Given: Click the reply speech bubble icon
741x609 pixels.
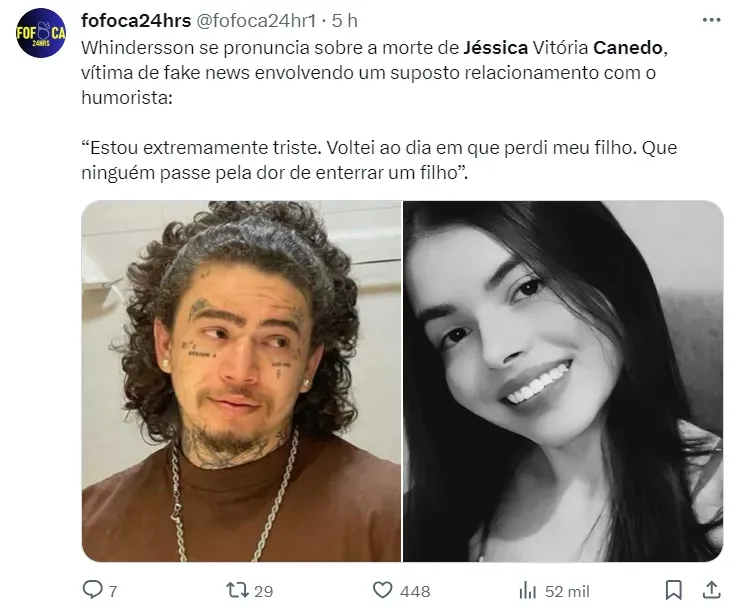Looking at the screenshot, I should tap(92, 590).
